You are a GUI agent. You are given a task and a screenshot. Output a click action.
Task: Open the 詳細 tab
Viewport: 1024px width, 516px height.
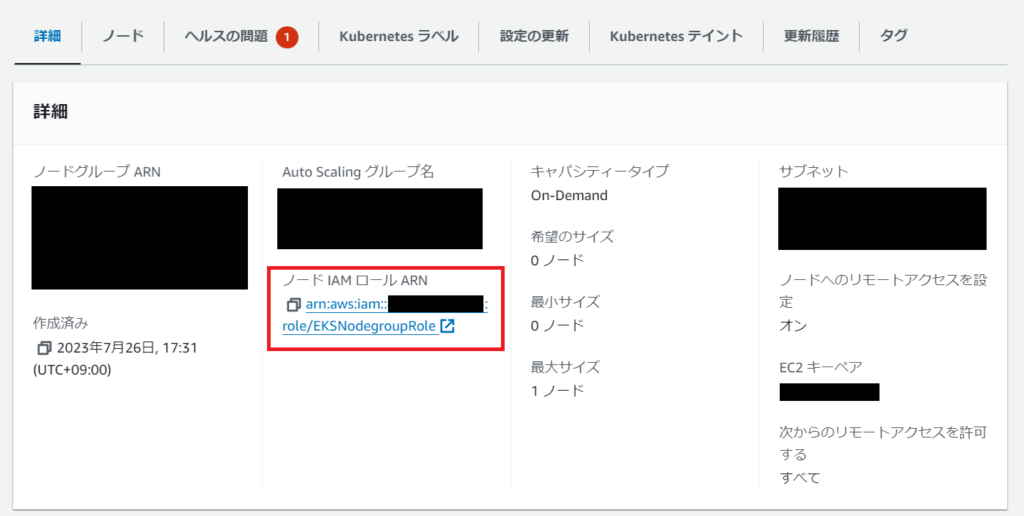47,36
